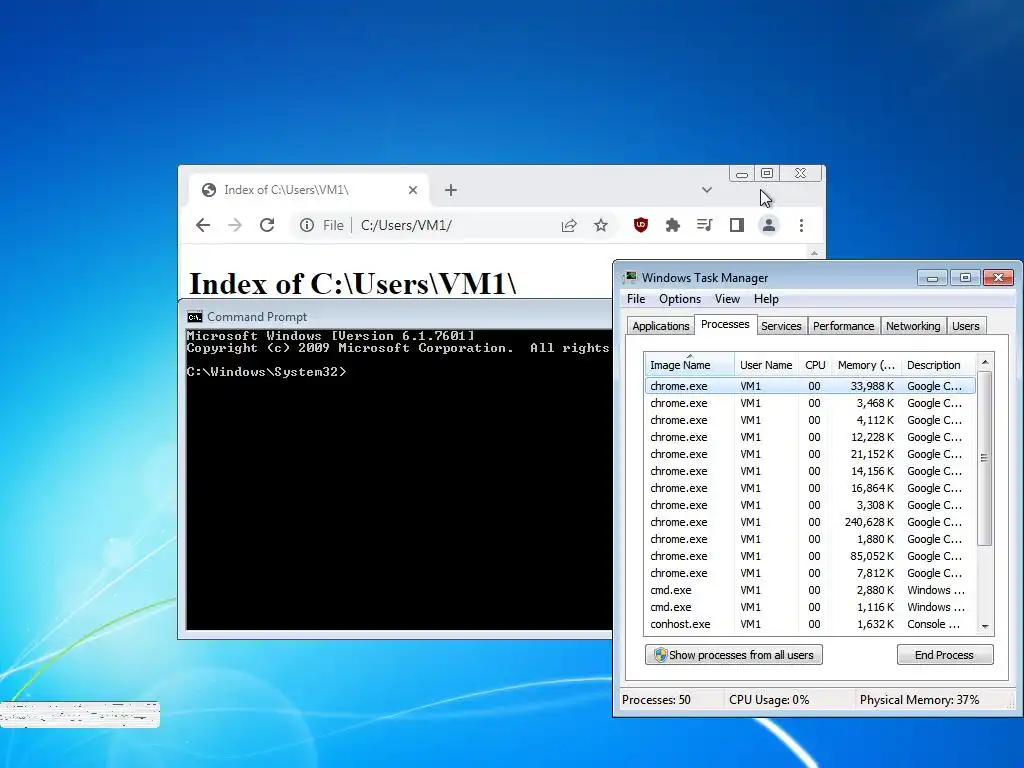1024x768 pixels.
Task: Select chrome.exe row using 240,628 K
Action: click(810, 522)
